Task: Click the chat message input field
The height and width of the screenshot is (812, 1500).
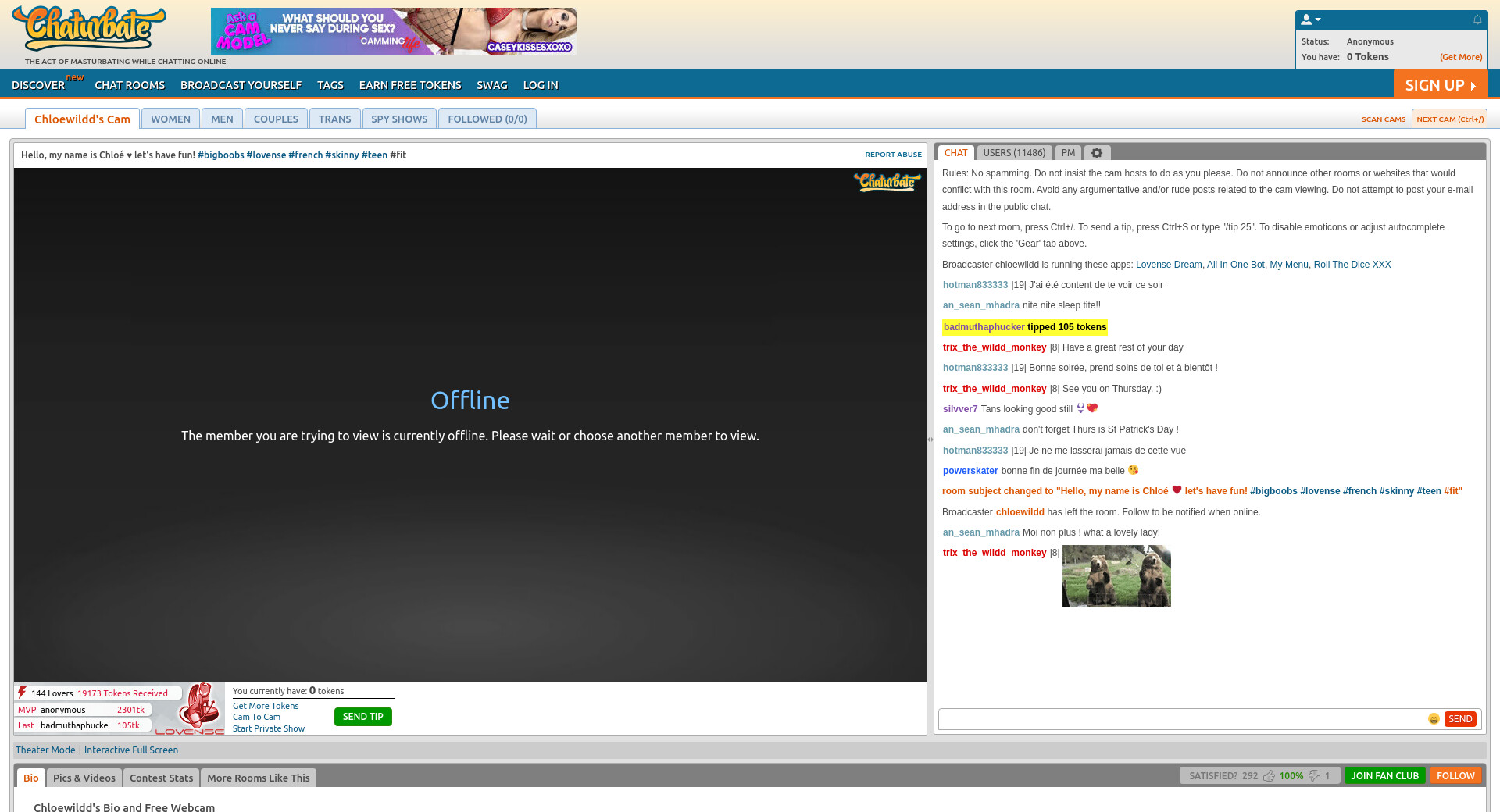Action: click(x=1181, y=719)
